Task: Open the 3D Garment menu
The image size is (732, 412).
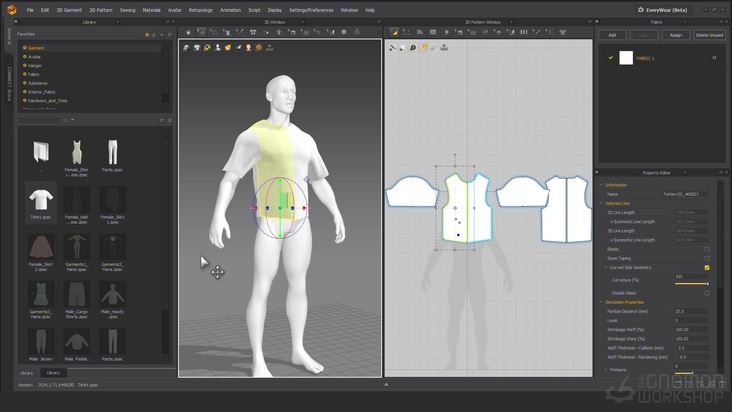Action: 69,10
